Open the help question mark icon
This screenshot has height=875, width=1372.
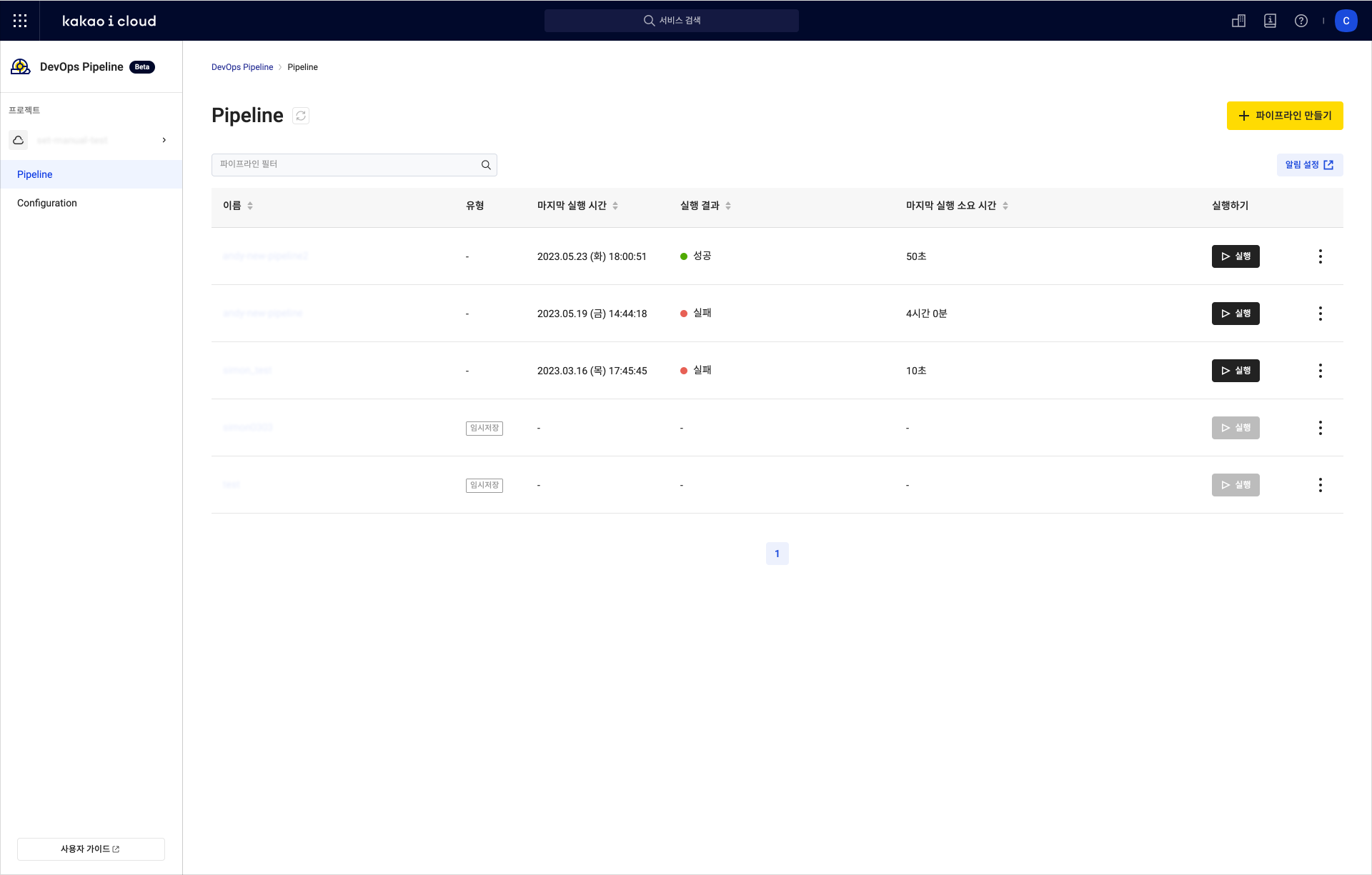(x=1301, y=21)
